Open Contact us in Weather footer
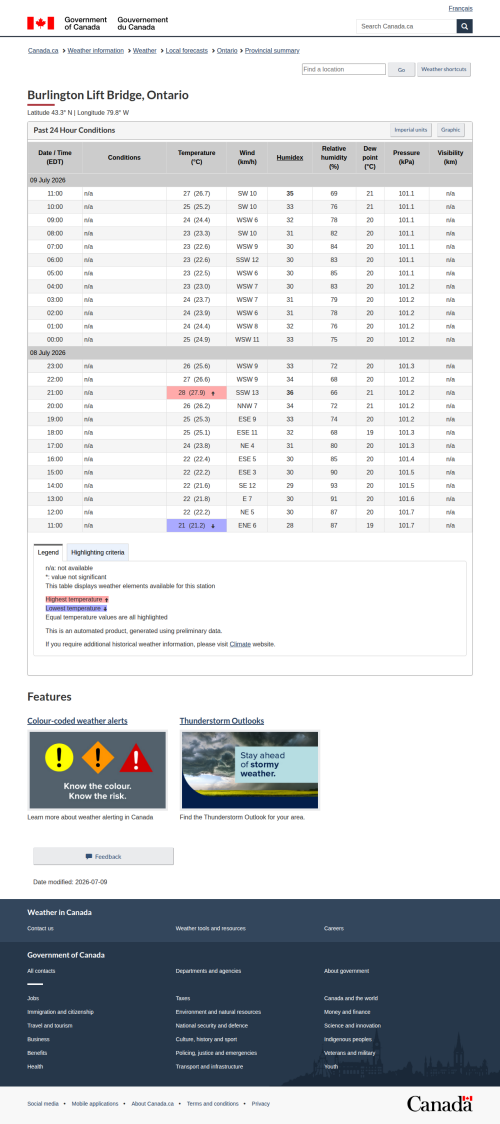 (x=40, y=928)
